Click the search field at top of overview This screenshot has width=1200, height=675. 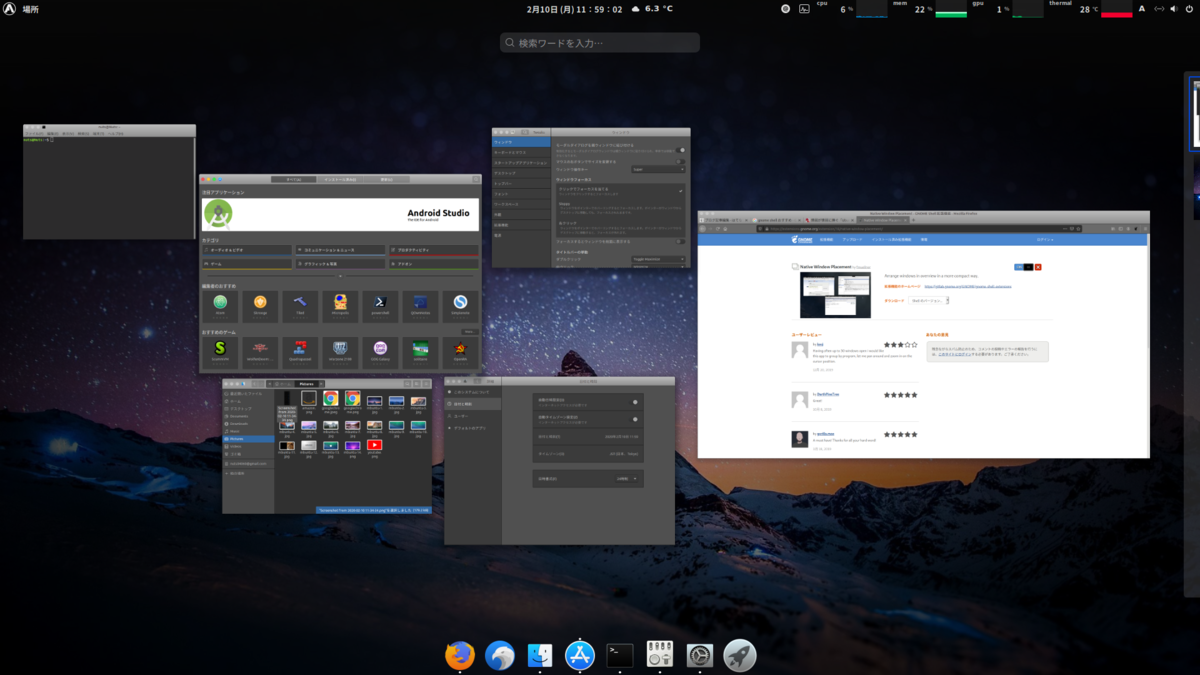tap(600, 43)
